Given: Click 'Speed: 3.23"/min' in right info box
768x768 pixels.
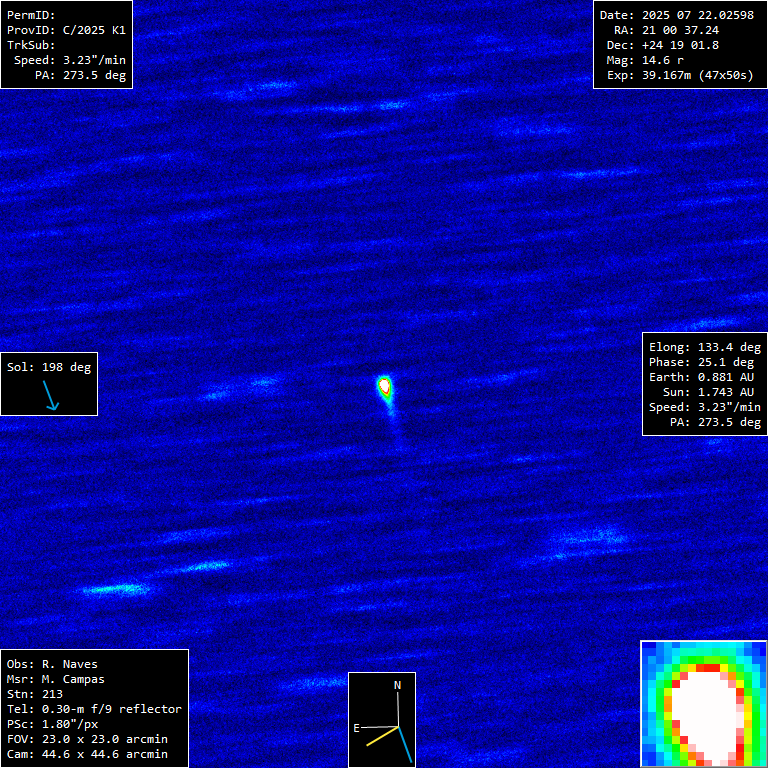Looking at the screenshot, I should tap(705, 408).
